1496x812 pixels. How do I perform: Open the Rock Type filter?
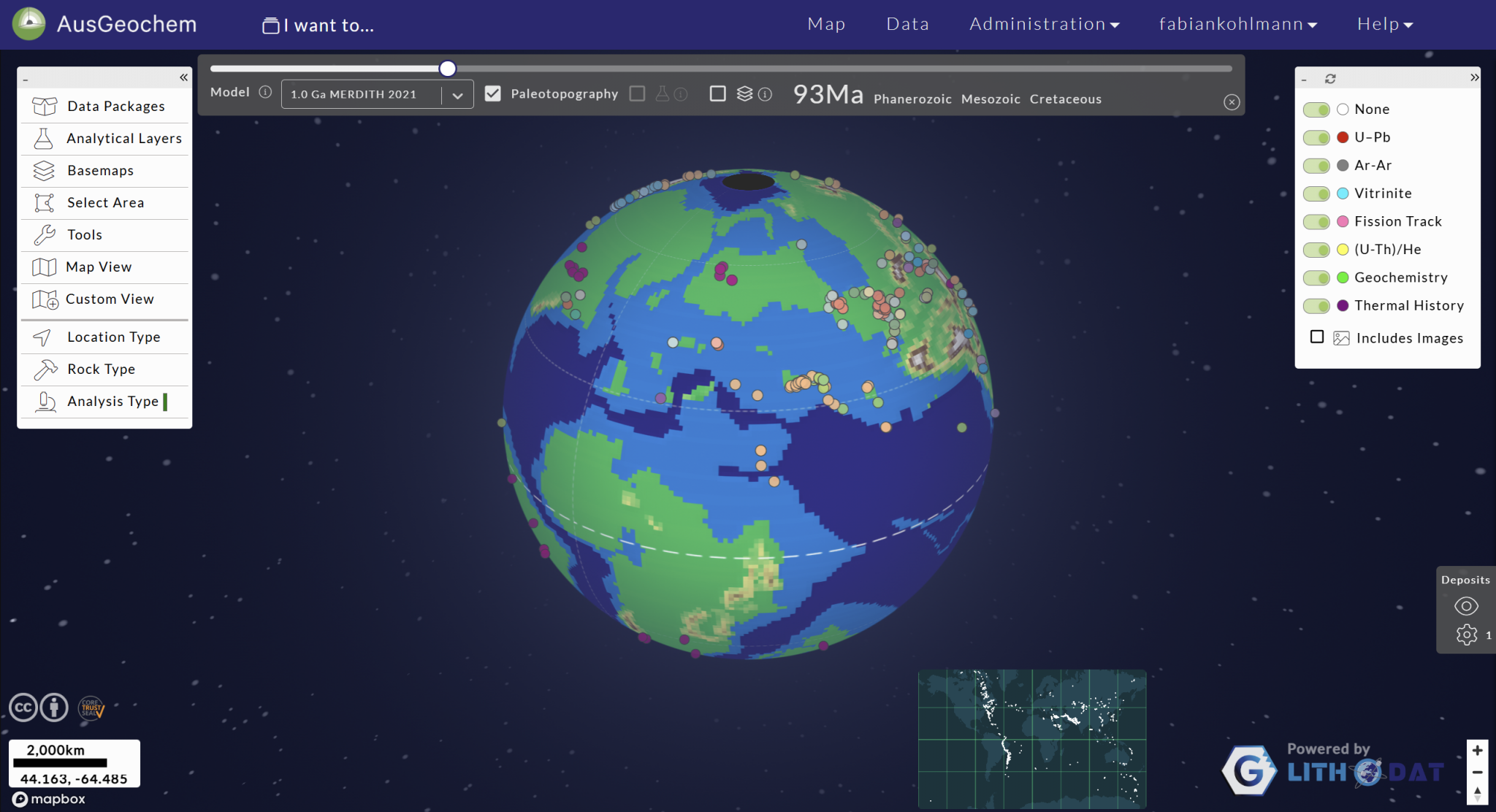tap(100, 369)
